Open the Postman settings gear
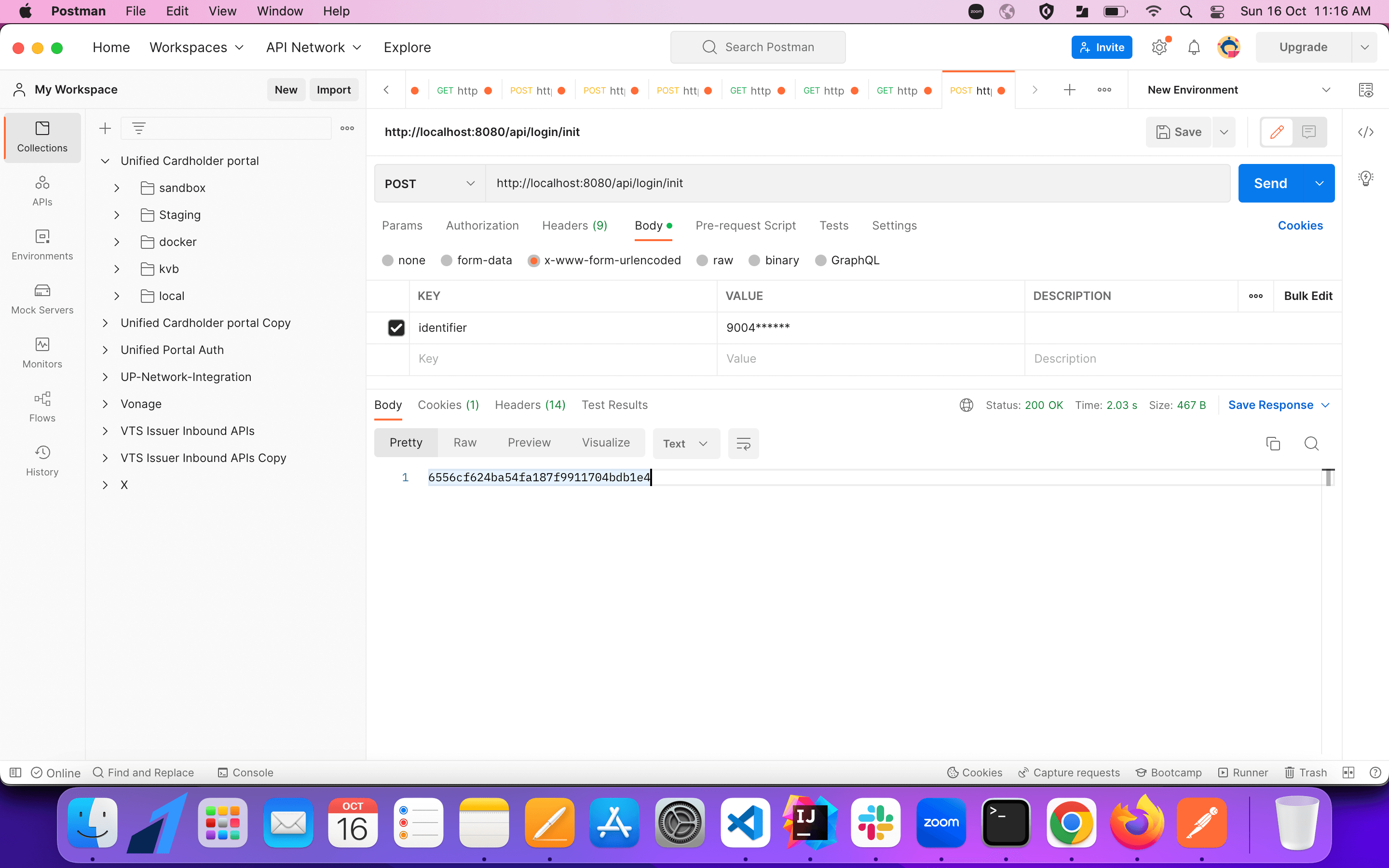 coord(1159,47)
